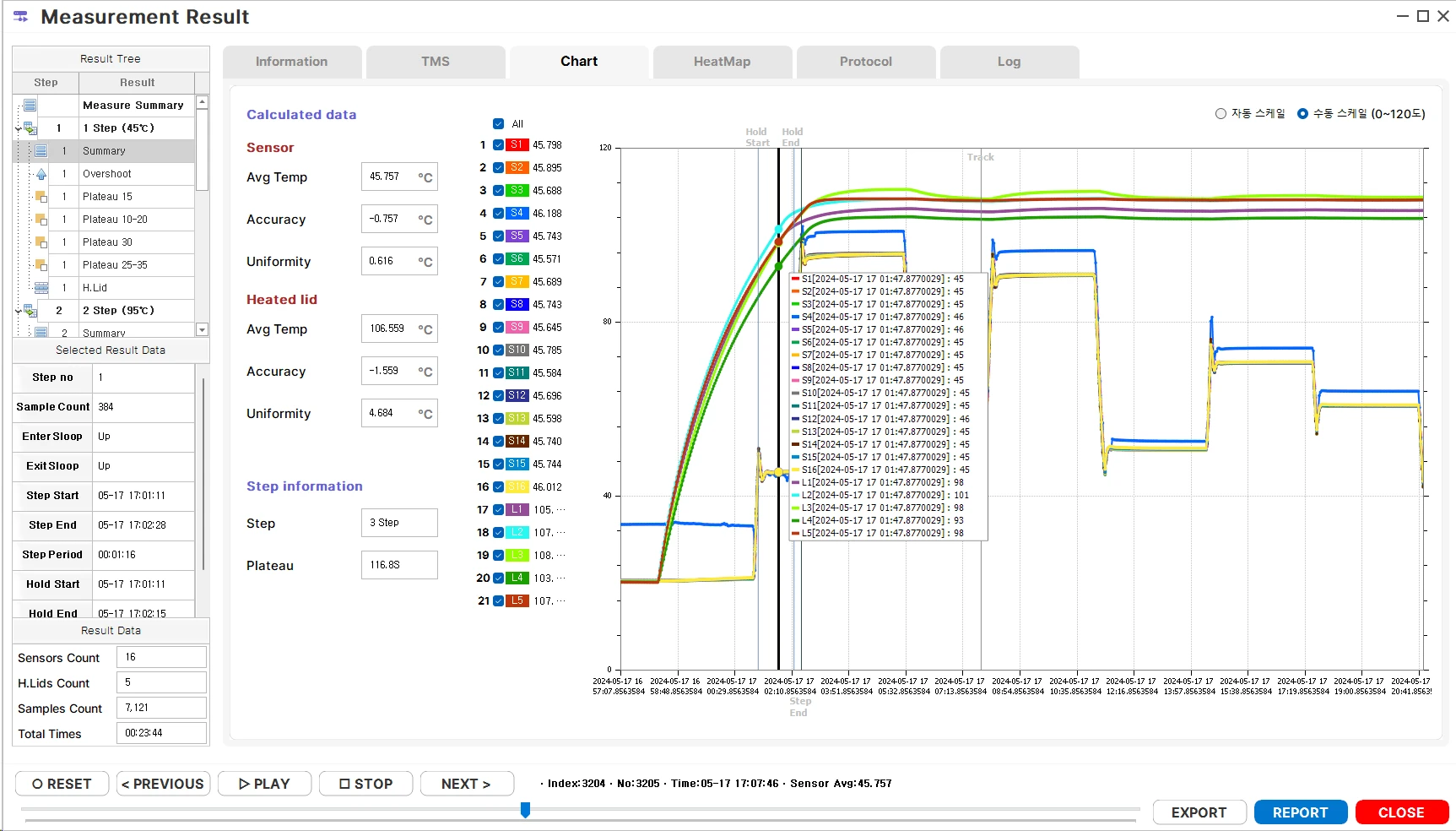Screen dimensions: 1456x831
Task: Click the STOP button
Action: [x=366, y=784]
